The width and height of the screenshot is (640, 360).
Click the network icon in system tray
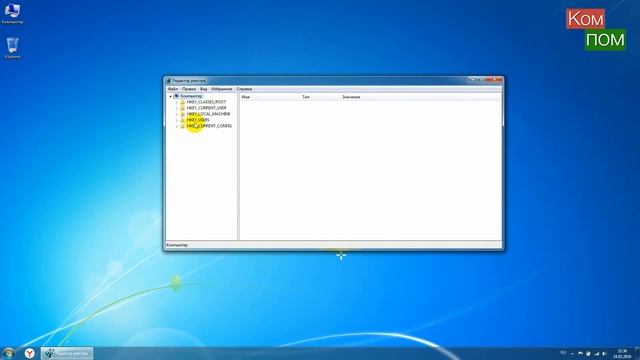[x=596, y=353]
